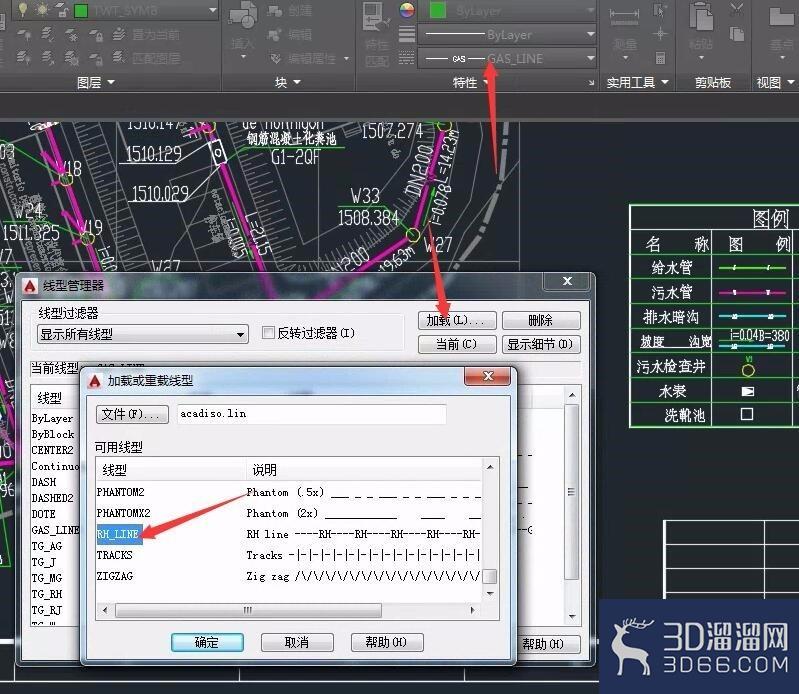Click the Make Current (置为当前) layer icon
This screenshot has height=694, width=799.
point(119,34)
